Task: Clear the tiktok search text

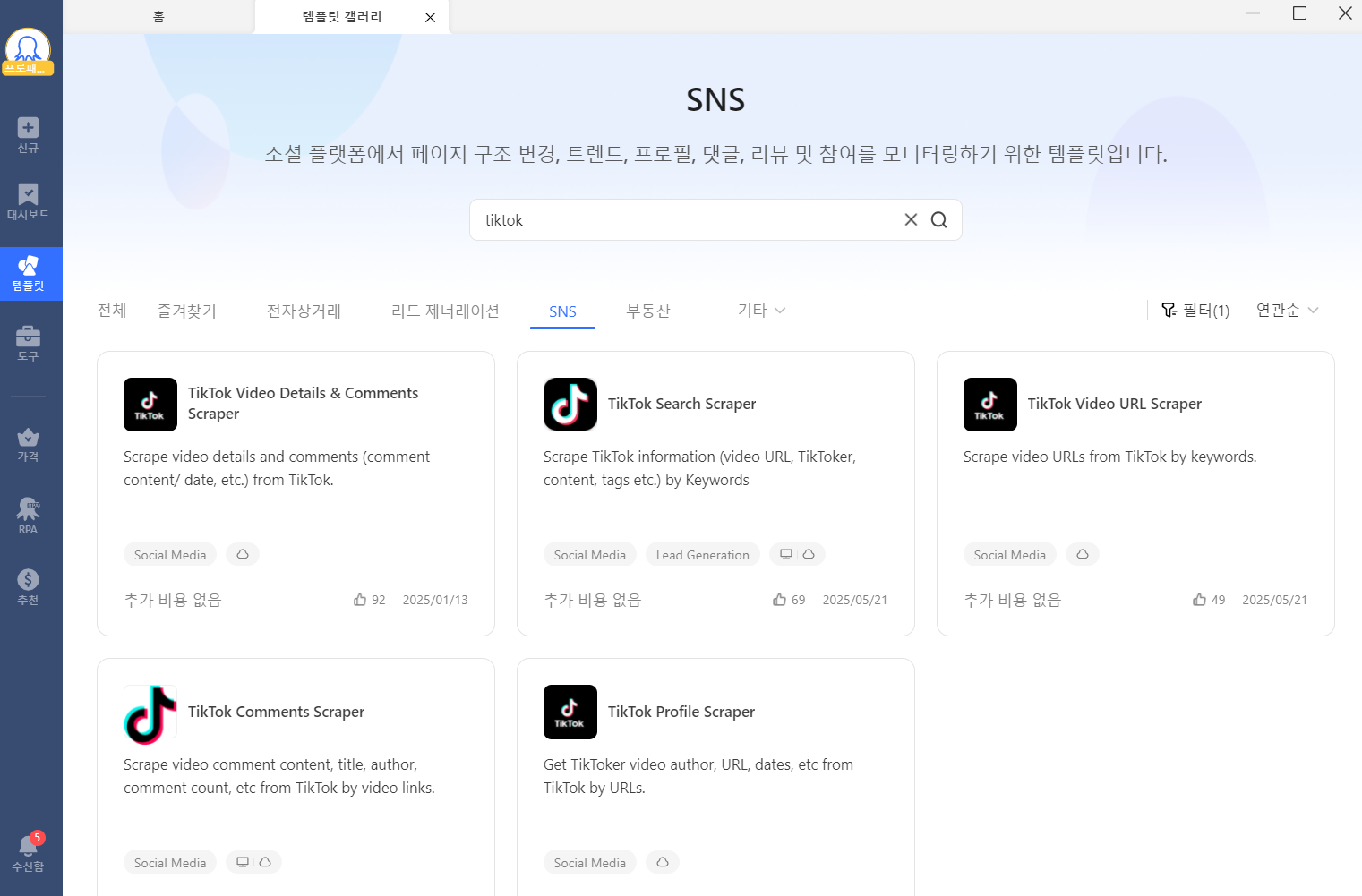Action: pos(911,220)
